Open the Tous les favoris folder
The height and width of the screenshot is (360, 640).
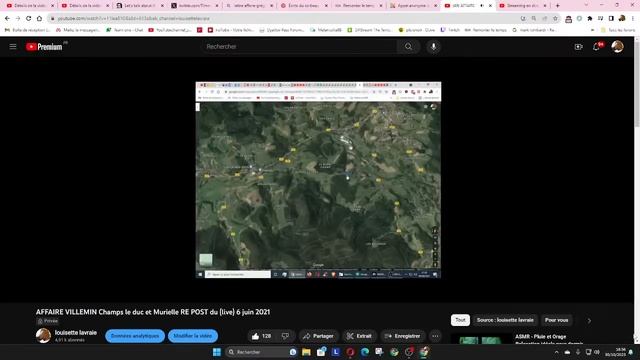618,30
